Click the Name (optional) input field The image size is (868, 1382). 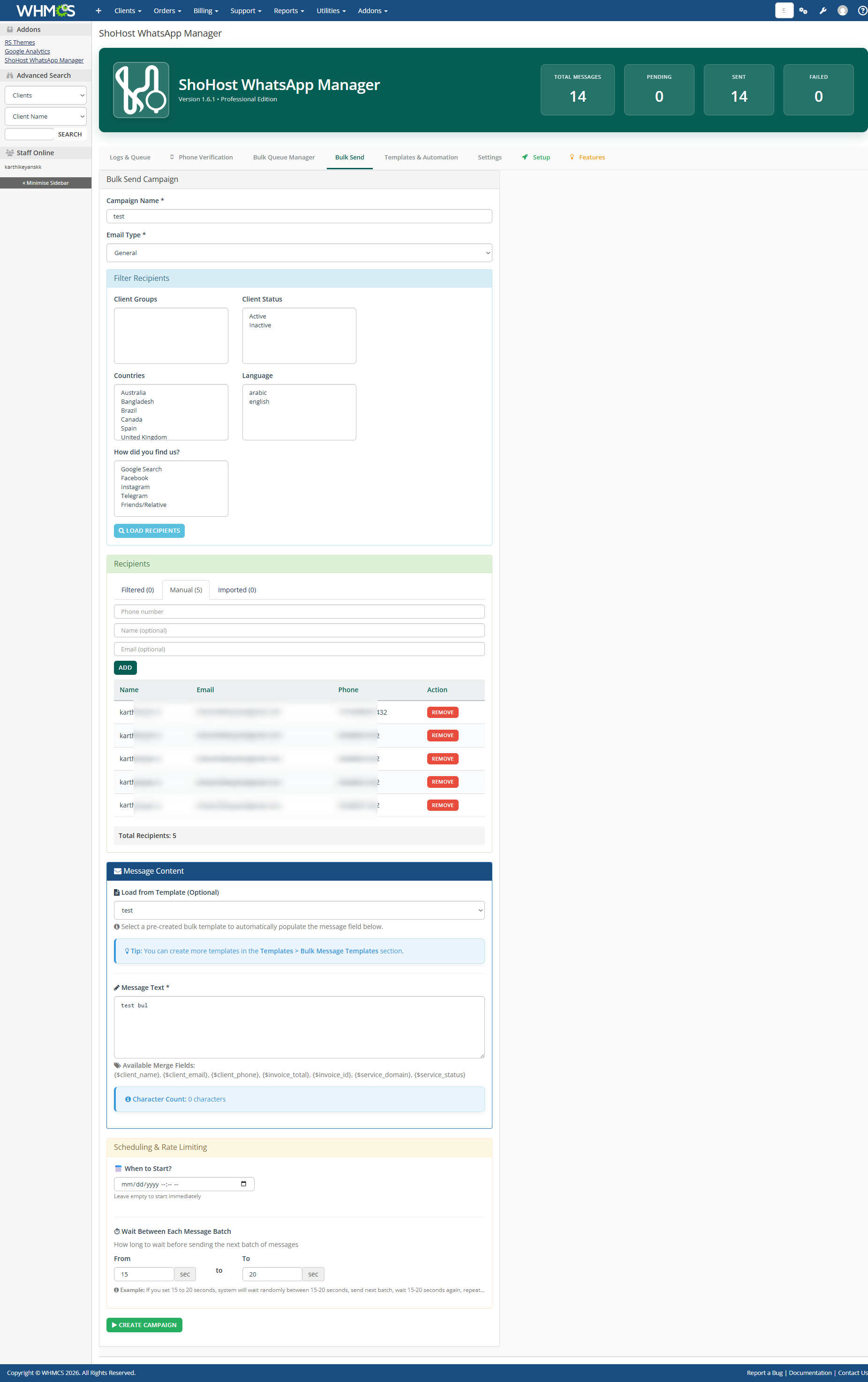299,631
